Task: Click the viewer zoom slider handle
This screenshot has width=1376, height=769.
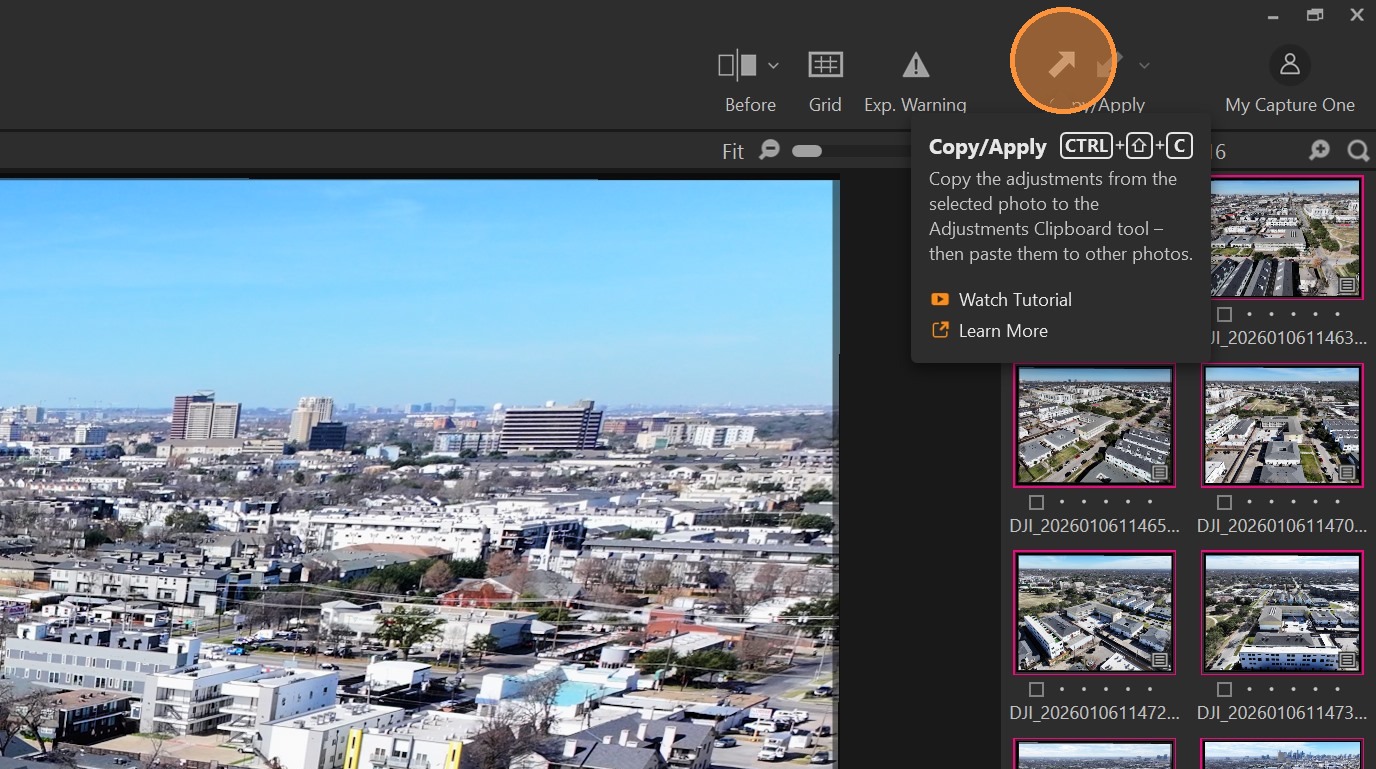Action: (x=807, y=151)
